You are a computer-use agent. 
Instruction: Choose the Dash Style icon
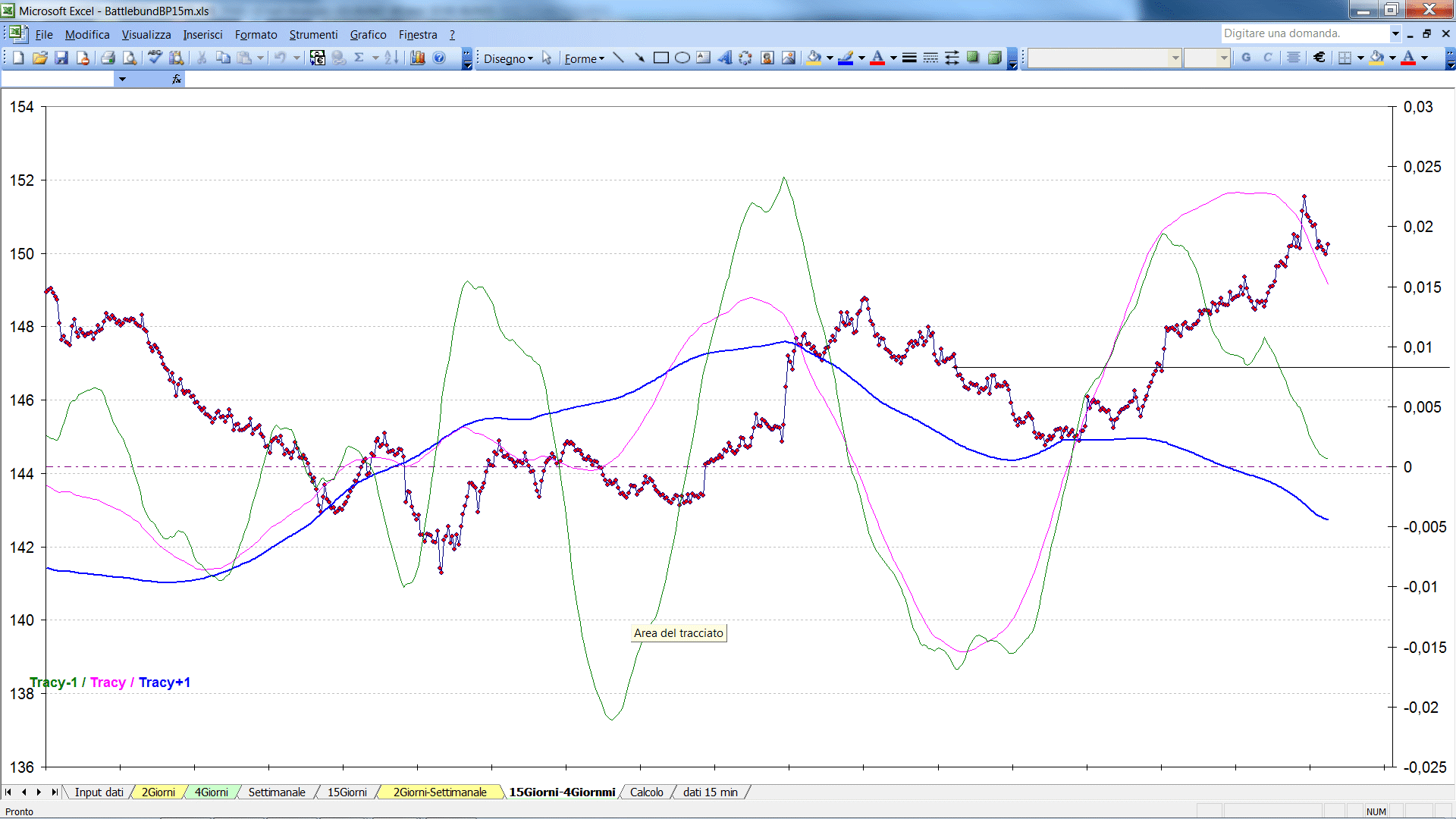coord(931,58)
